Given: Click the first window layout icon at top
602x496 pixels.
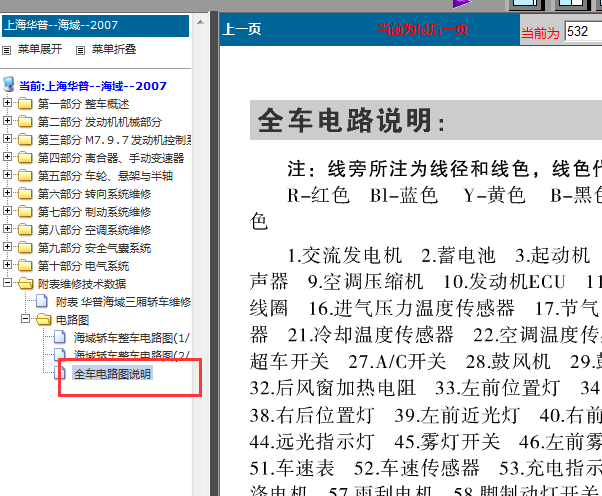Looking at the screenshot, I should click(526, 4).
